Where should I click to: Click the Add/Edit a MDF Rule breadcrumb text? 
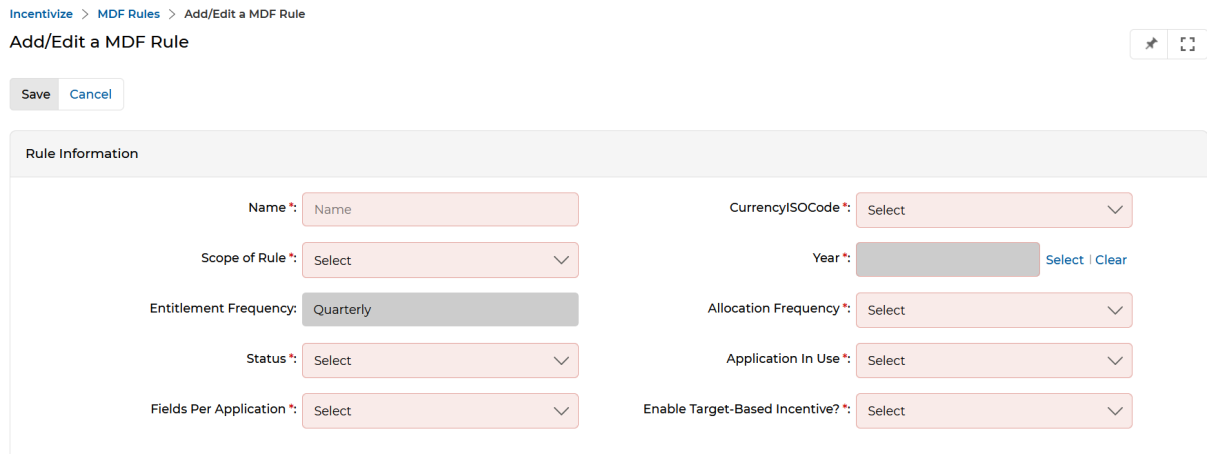pyautogui.click(x=245, y=14)
